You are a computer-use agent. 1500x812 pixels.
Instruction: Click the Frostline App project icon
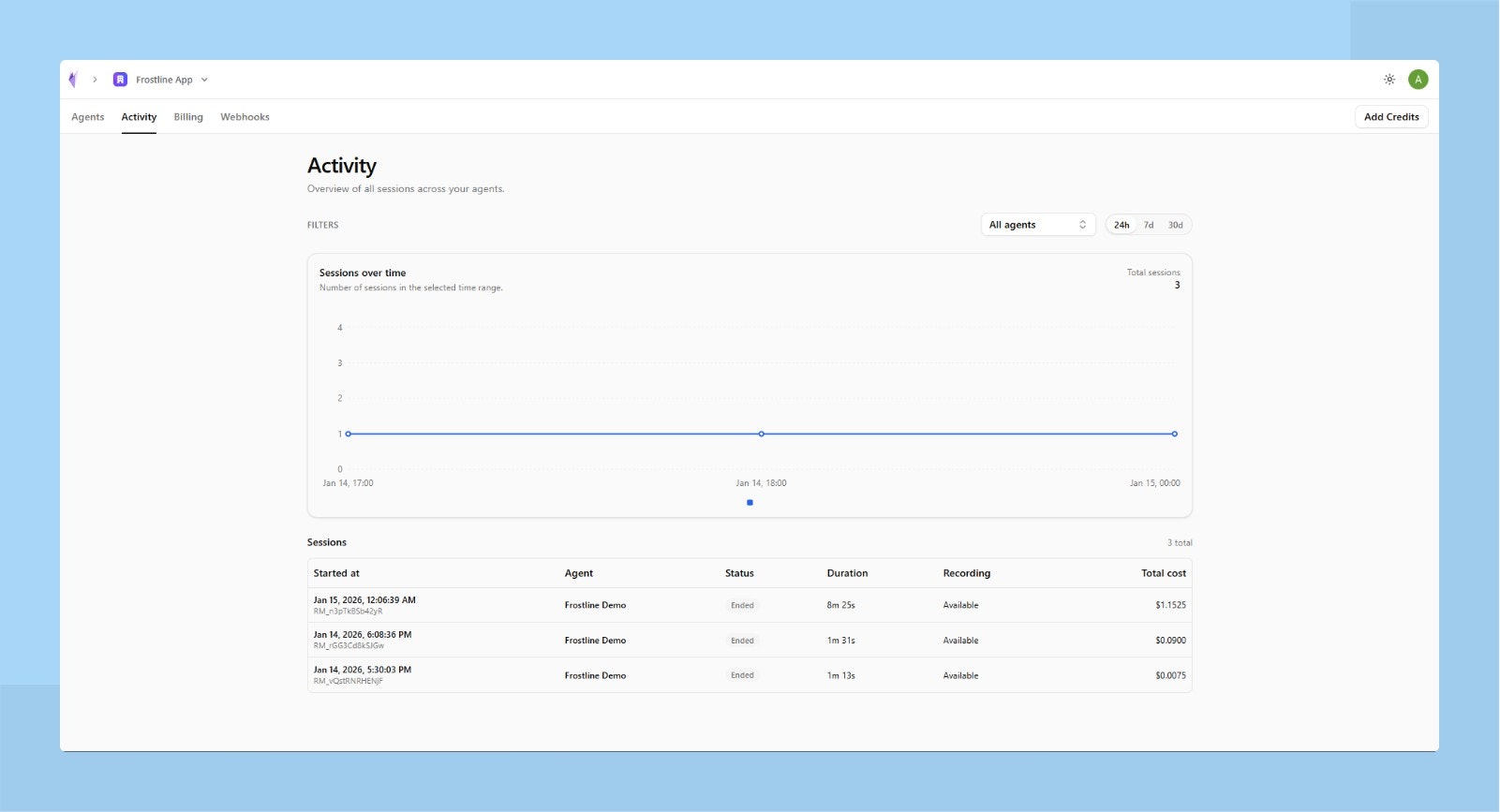[x=120, y=80]
